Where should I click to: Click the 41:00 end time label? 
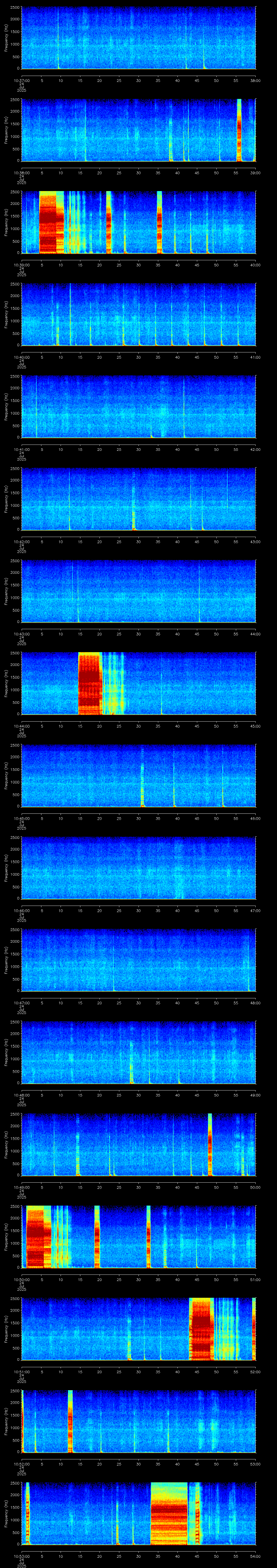coord(256,357)
